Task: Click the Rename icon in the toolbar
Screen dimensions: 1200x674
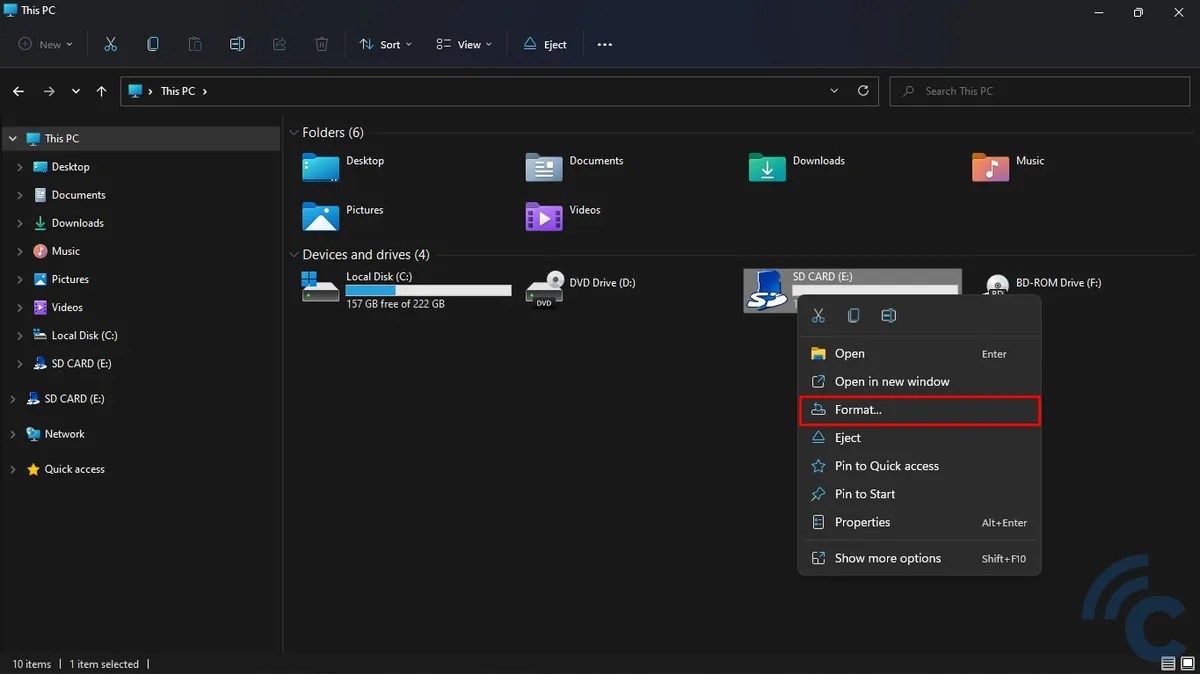Action: pos(237,44)
